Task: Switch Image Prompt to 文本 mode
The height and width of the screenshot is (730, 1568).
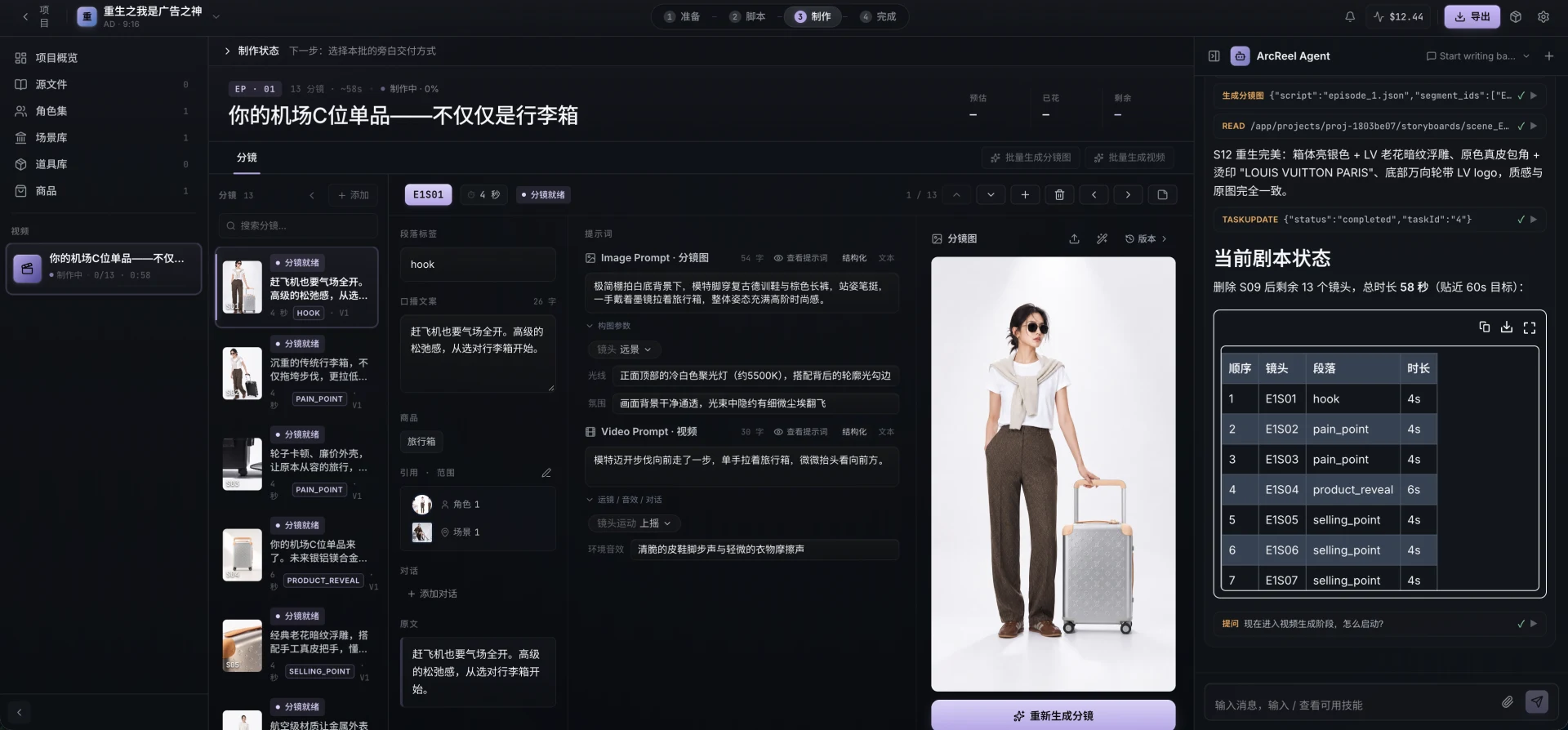Action: (886, 258)
